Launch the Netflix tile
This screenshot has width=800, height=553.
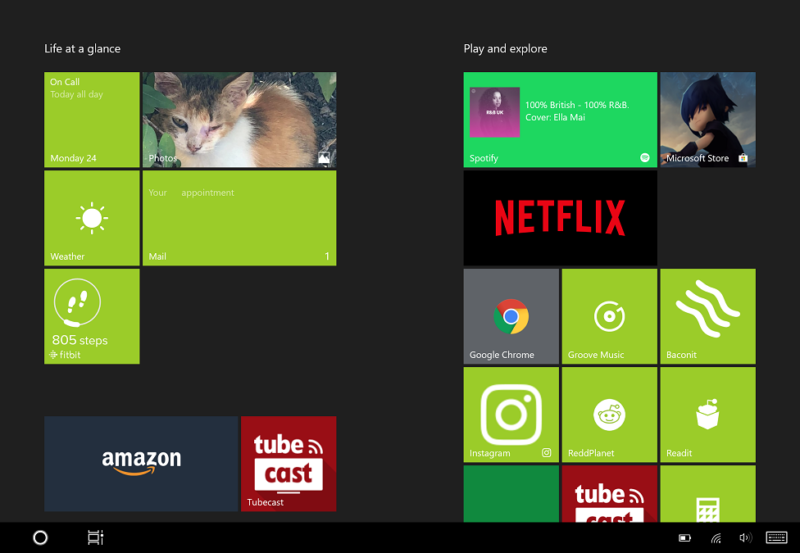tap(560, 218)
